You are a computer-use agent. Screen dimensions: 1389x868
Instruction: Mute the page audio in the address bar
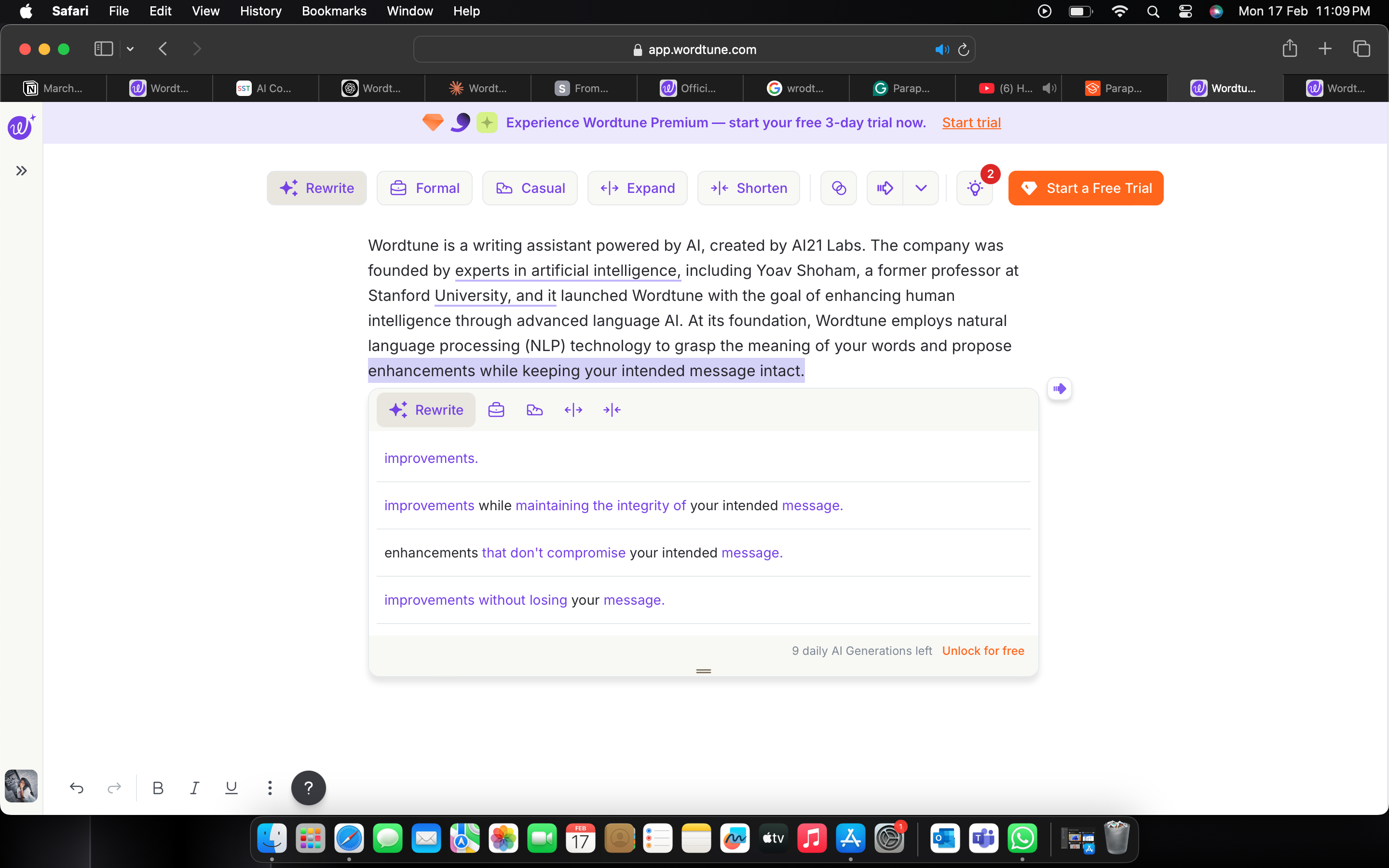pyautogui.click(x=942, y=49)
